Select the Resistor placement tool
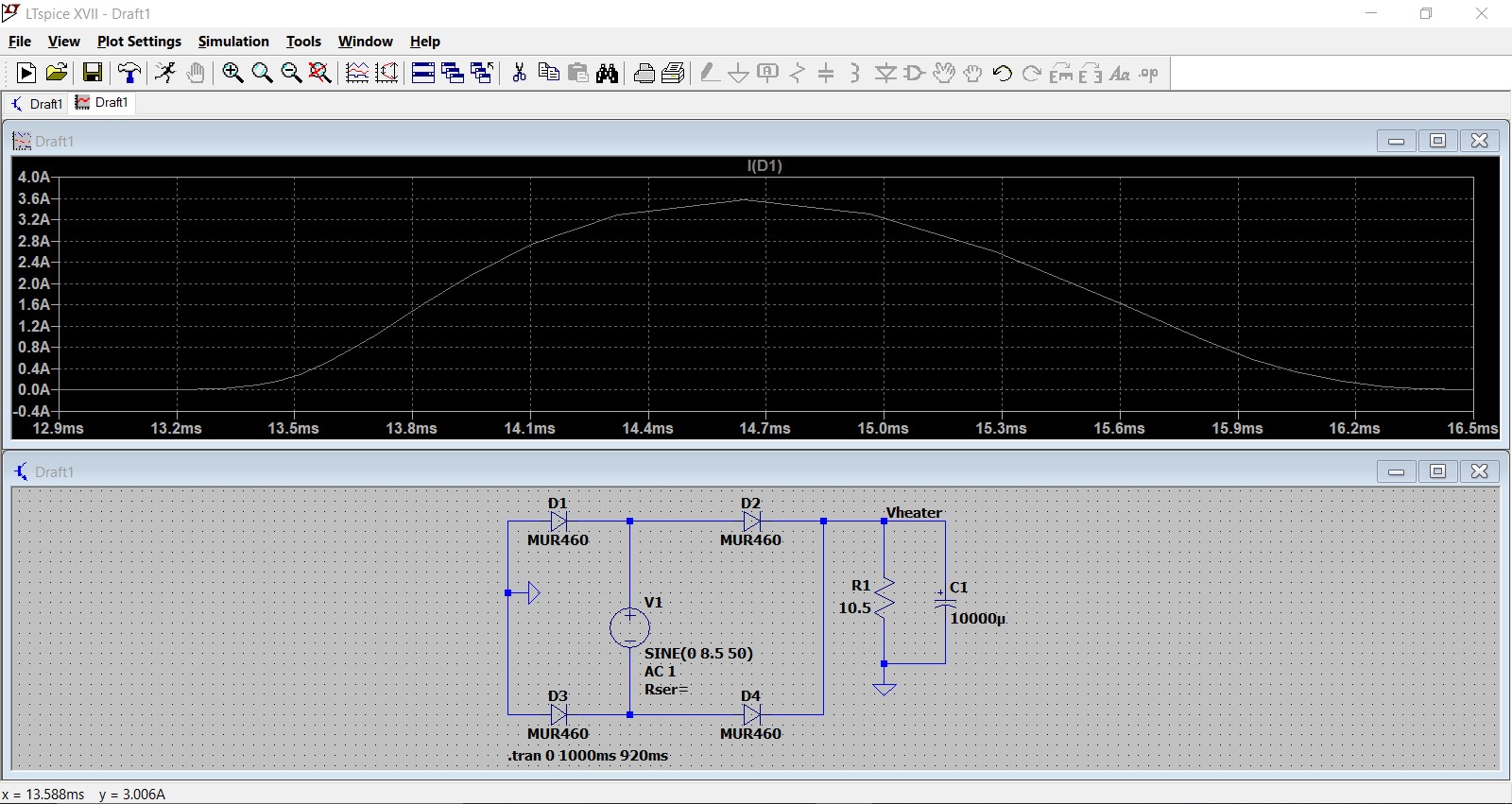Image resolution: width=1512 pixels, height=804 pixels. pos(798,73)
